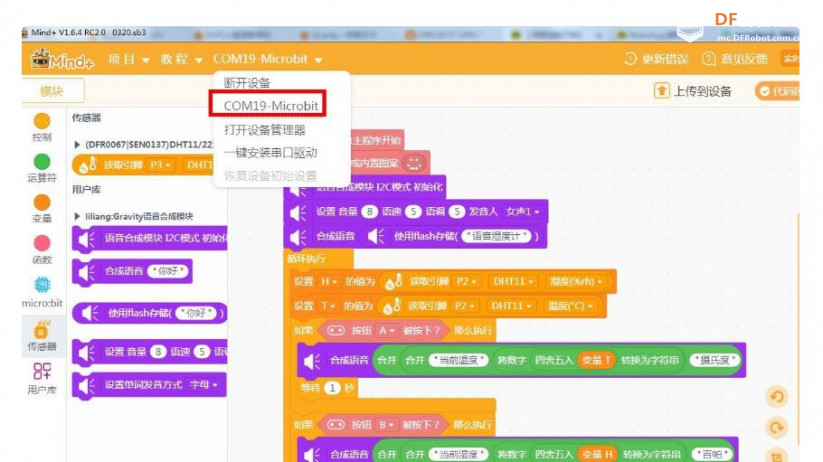Open P3 pin dropdown in palette block

[161, 165]
